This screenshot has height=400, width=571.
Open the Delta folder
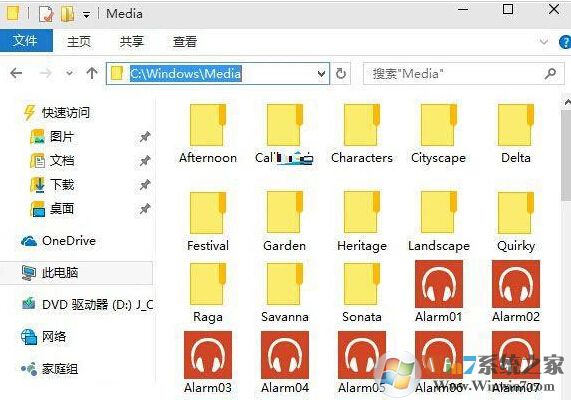516,133
